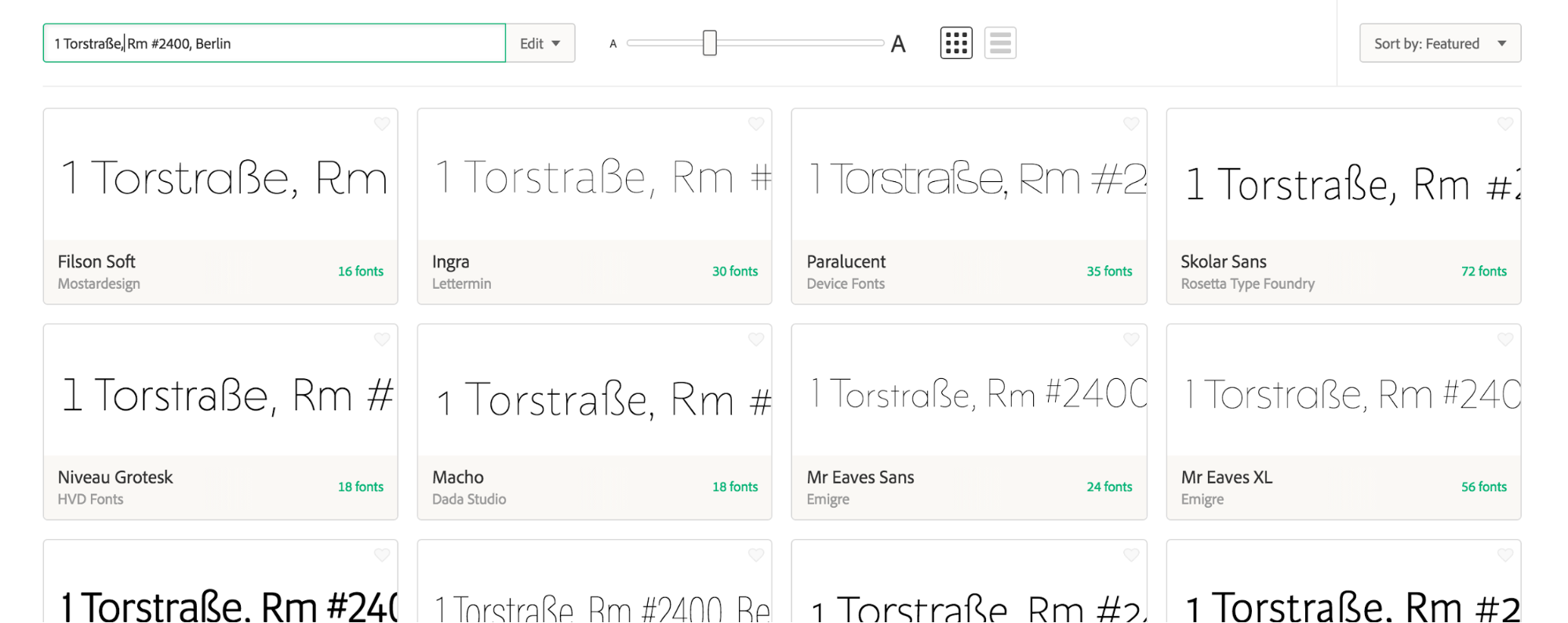Click the 30 fonts count

click(735, 271)
